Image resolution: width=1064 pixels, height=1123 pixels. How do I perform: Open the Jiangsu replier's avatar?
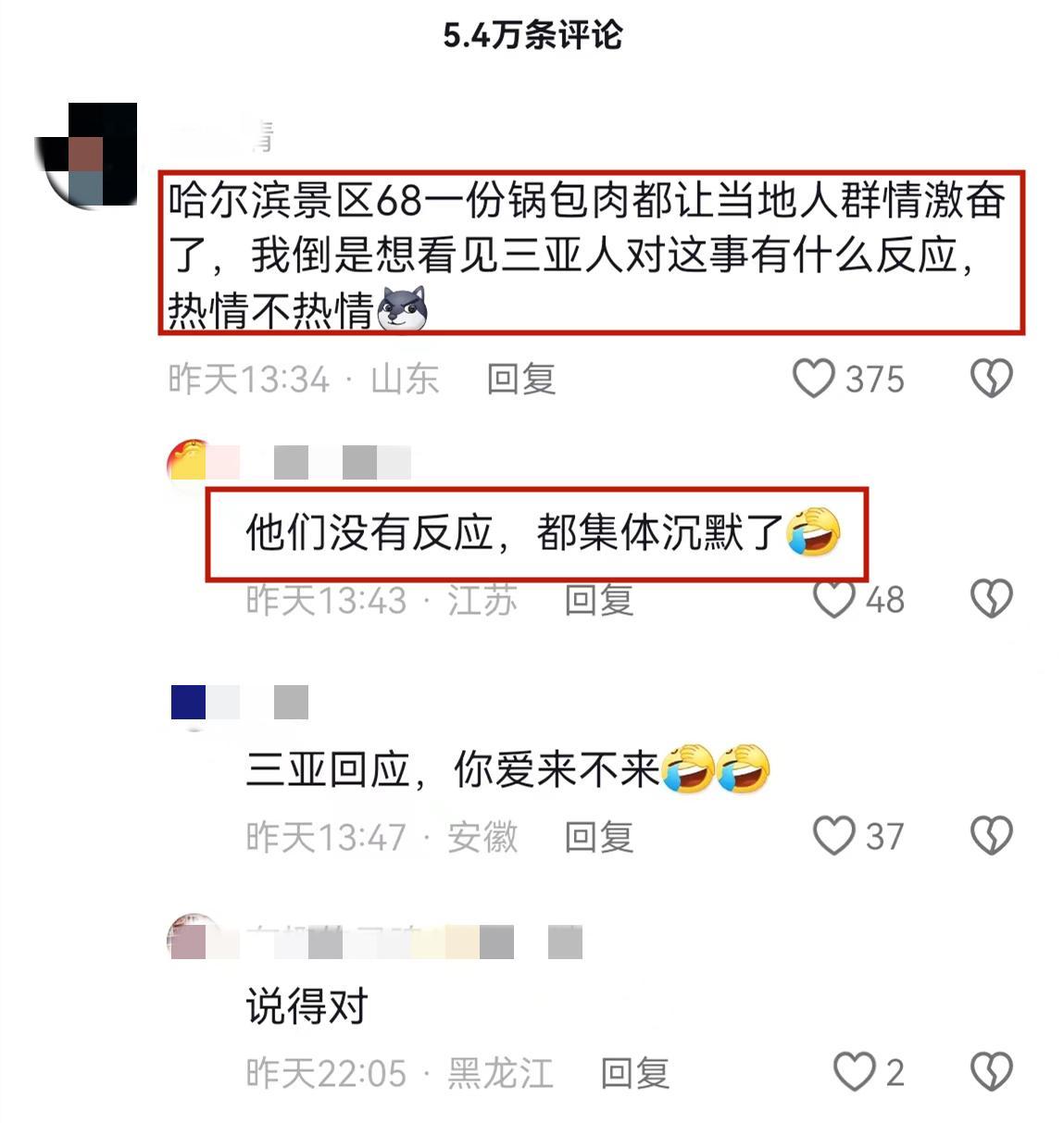[x=189, y=461]
